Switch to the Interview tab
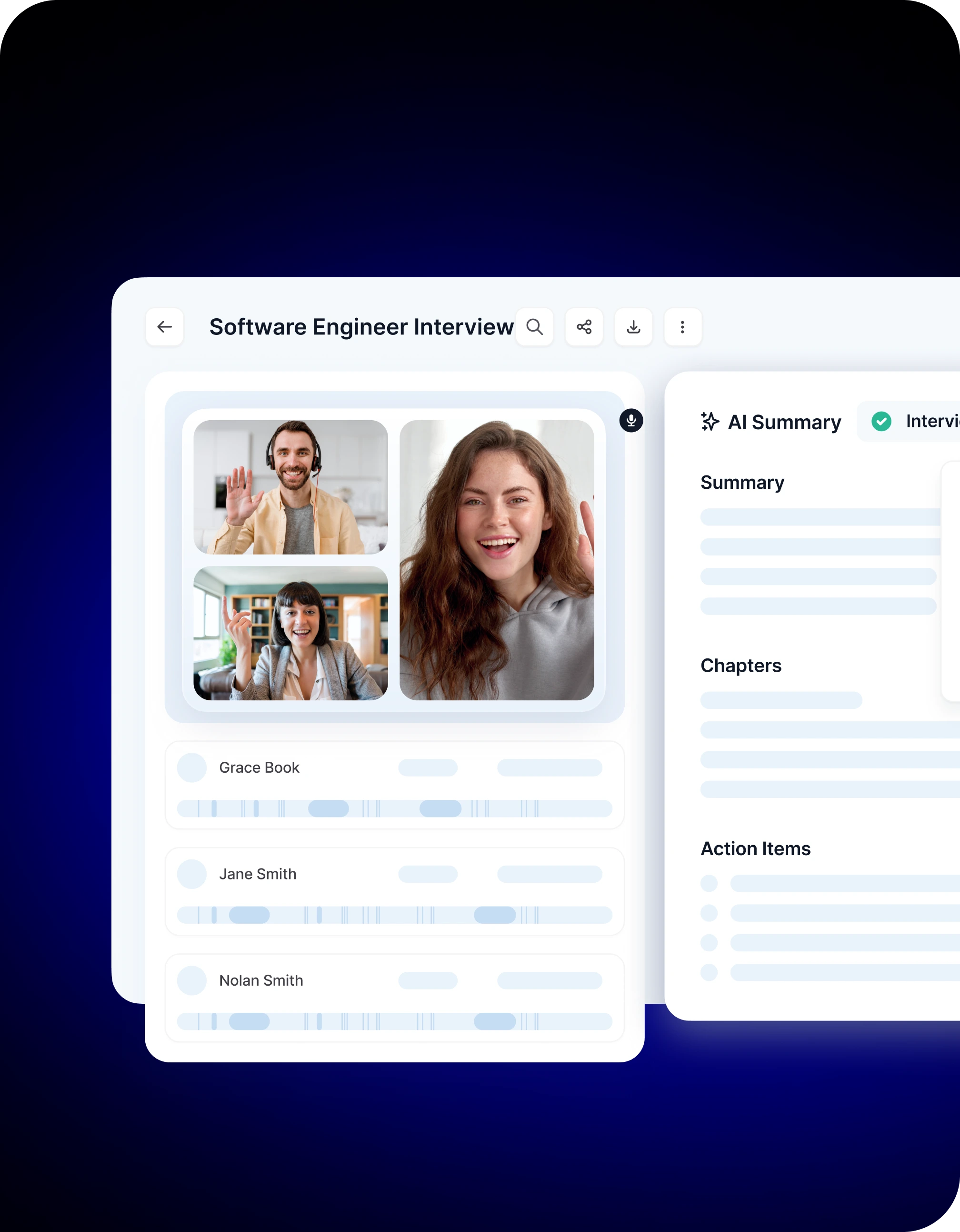Screen dimensions: 960x1232 pos(931,421)
